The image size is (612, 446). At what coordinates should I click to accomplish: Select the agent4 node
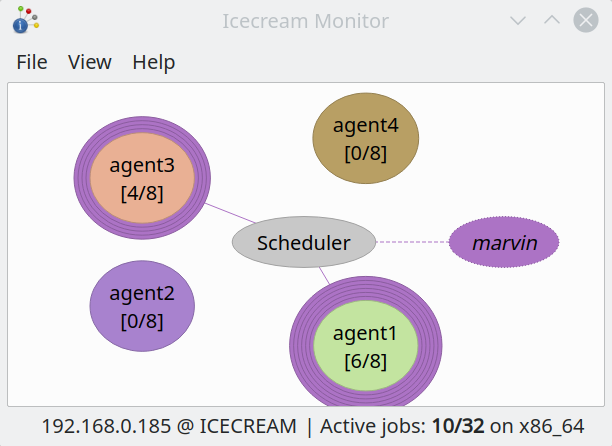[x=365, y=139]
